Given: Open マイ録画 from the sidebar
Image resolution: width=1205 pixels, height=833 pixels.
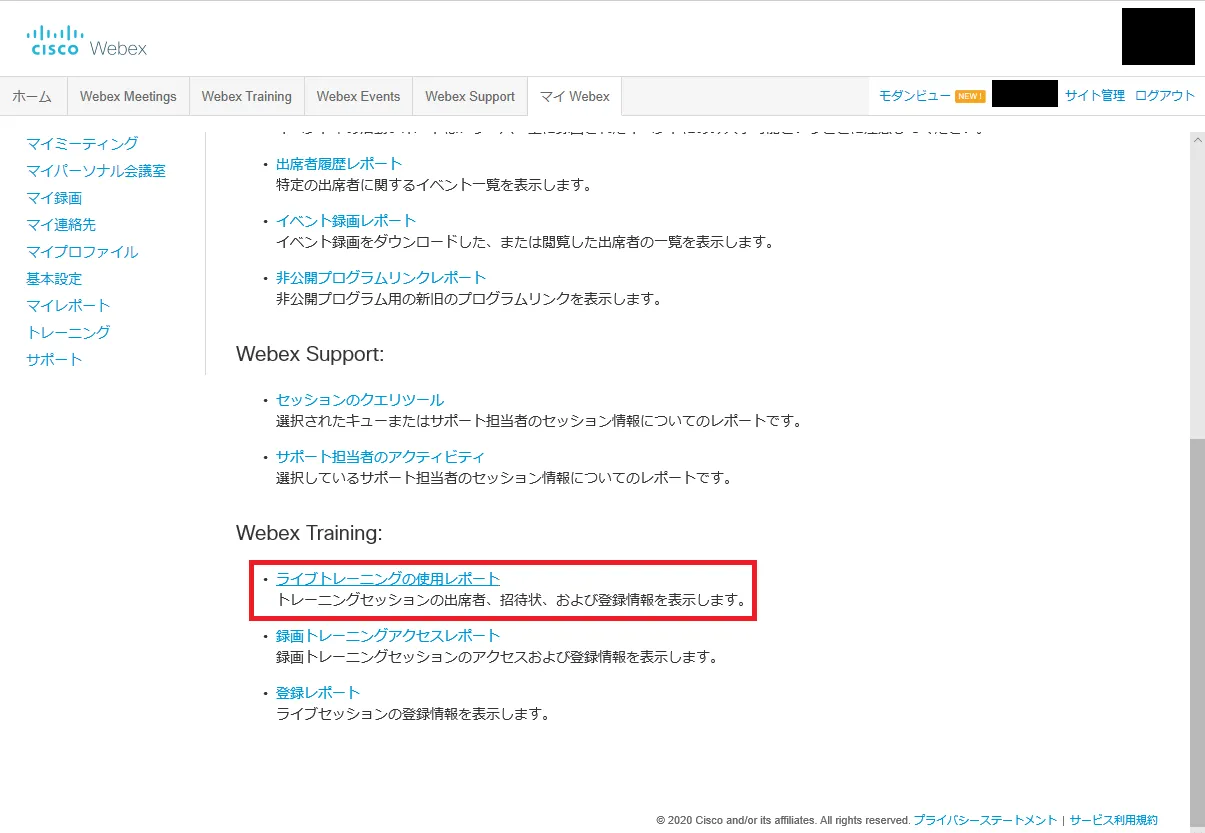Looking at the screenshot, I should [x=54, y=198].
